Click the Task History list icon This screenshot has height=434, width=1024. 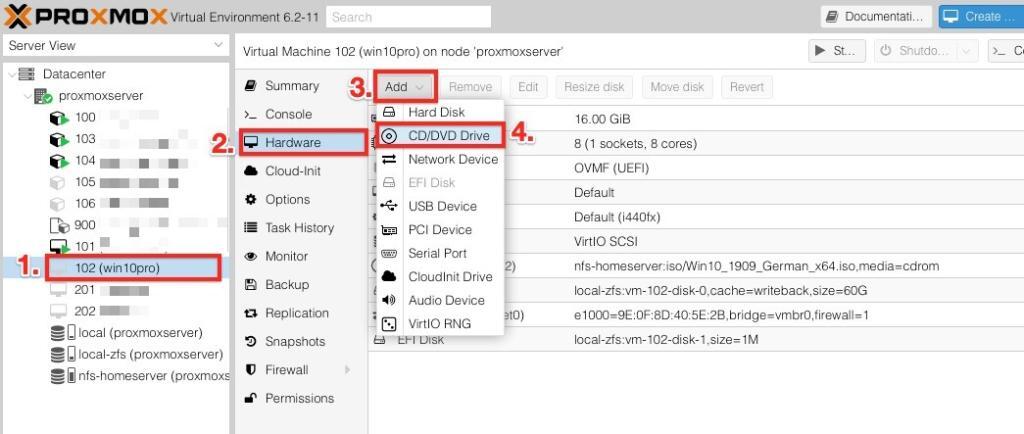pyautogui.click(x=250, y=228)
